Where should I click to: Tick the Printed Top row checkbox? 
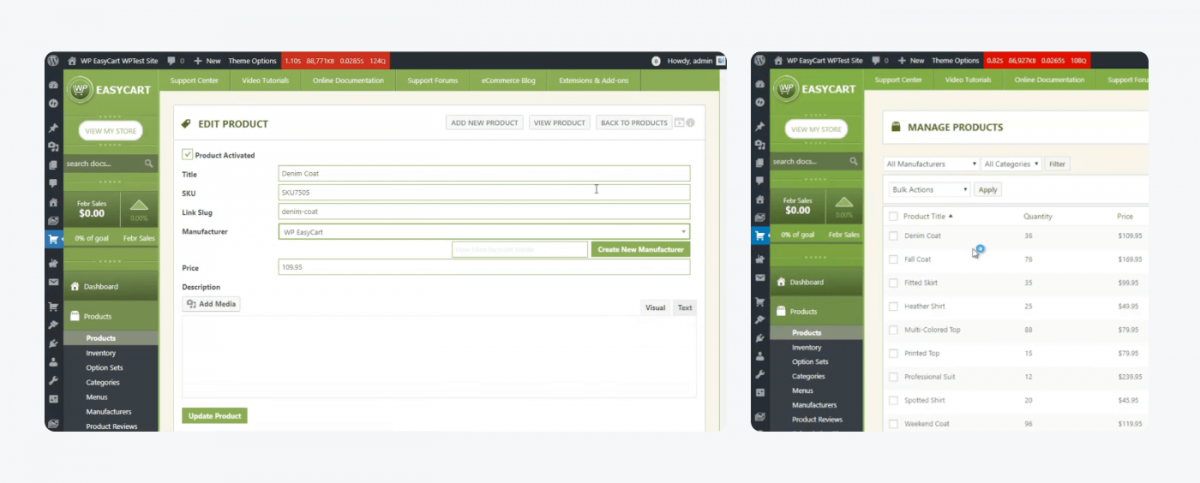(893, 353)
